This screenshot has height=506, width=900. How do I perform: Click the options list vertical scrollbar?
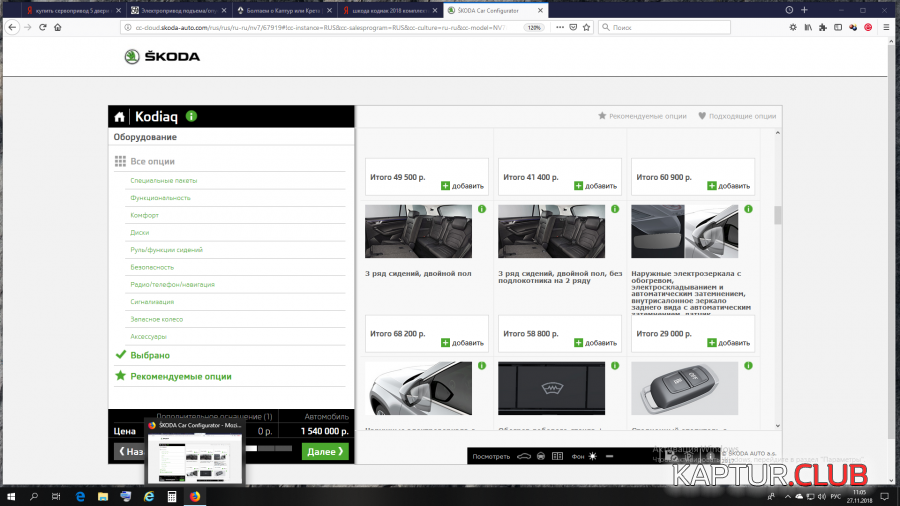point(777,216)
